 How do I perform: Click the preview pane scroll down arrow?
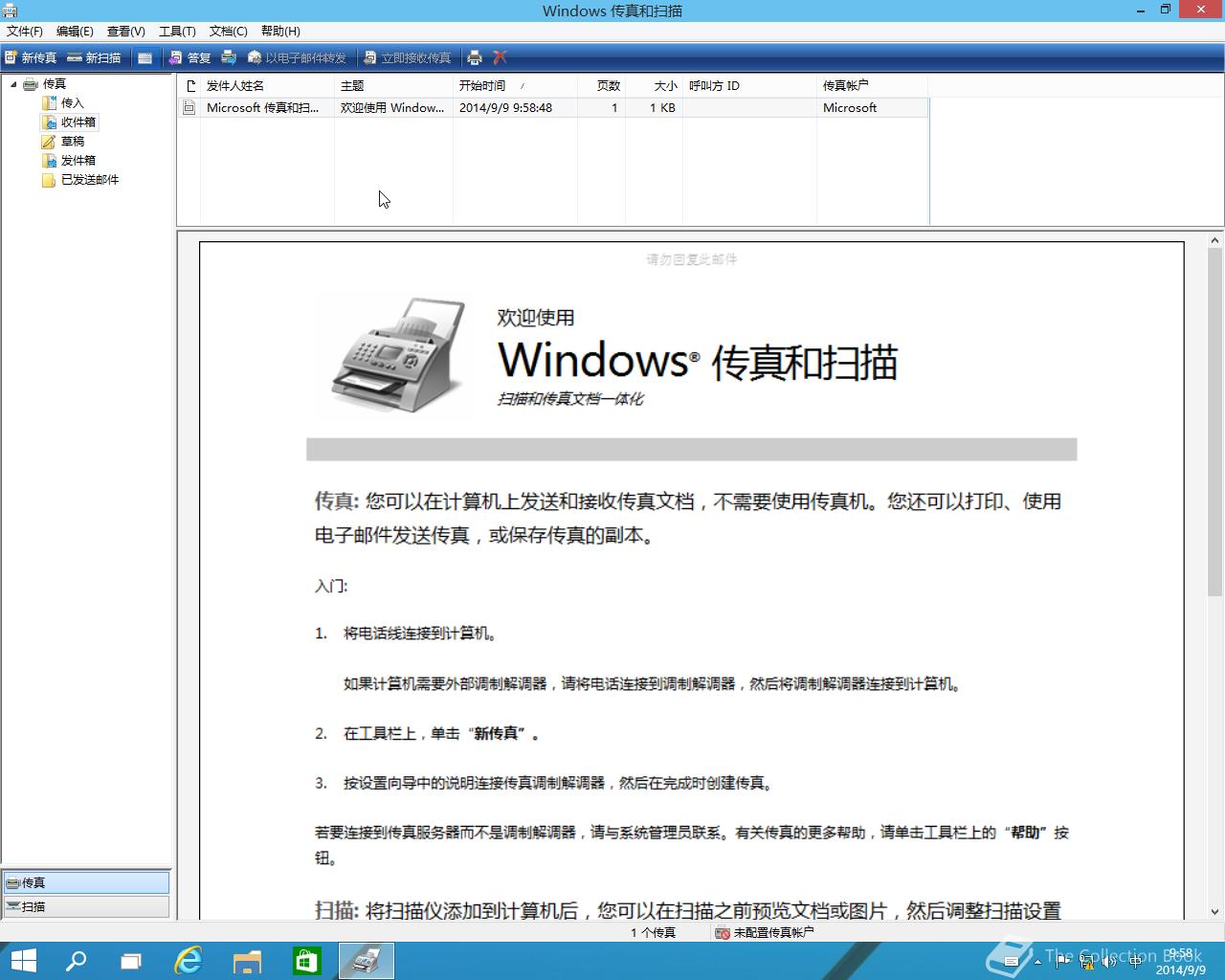coord(1215,912)
